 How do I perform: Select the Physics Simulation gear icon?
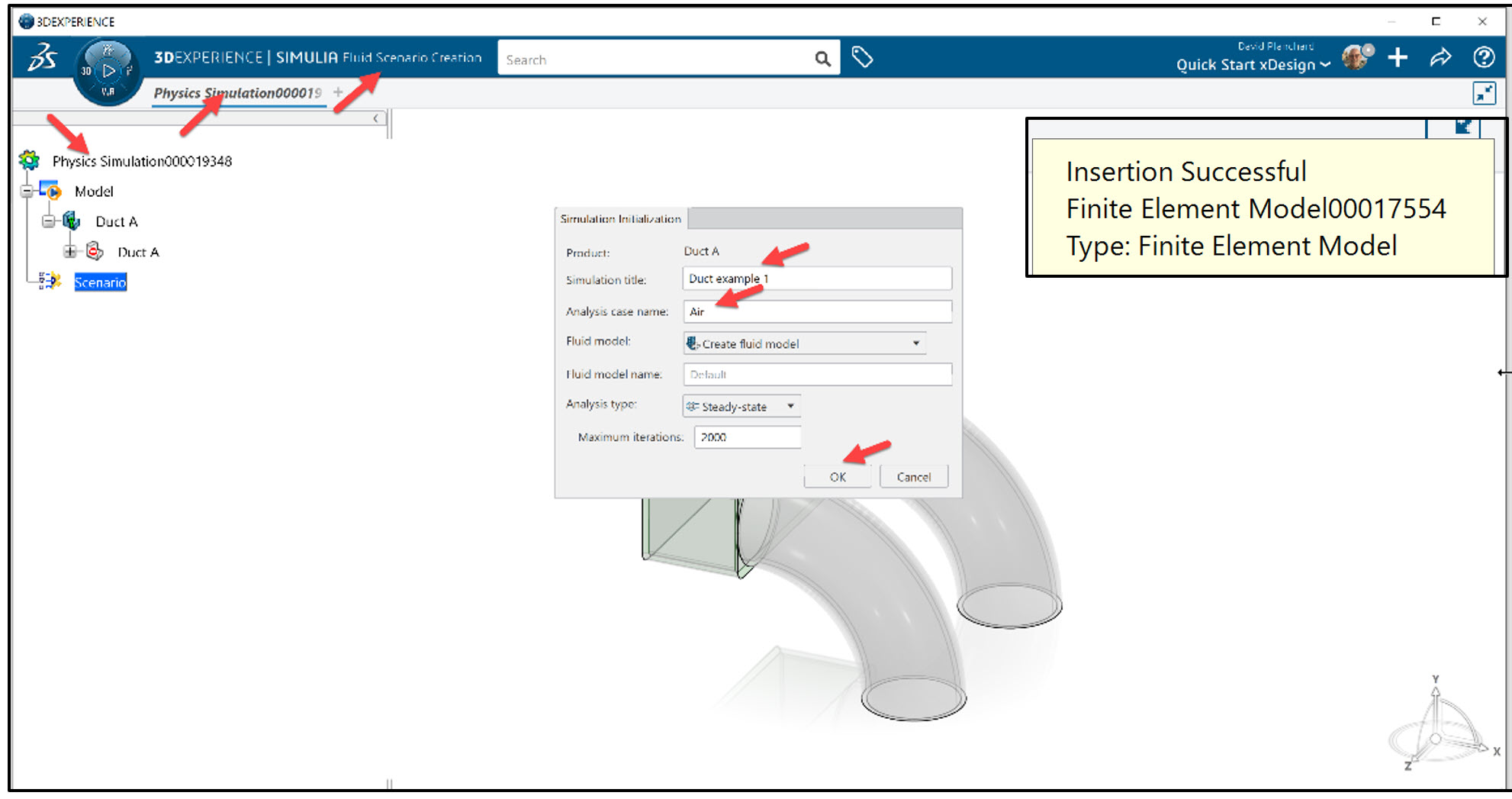tap(29, 160)
